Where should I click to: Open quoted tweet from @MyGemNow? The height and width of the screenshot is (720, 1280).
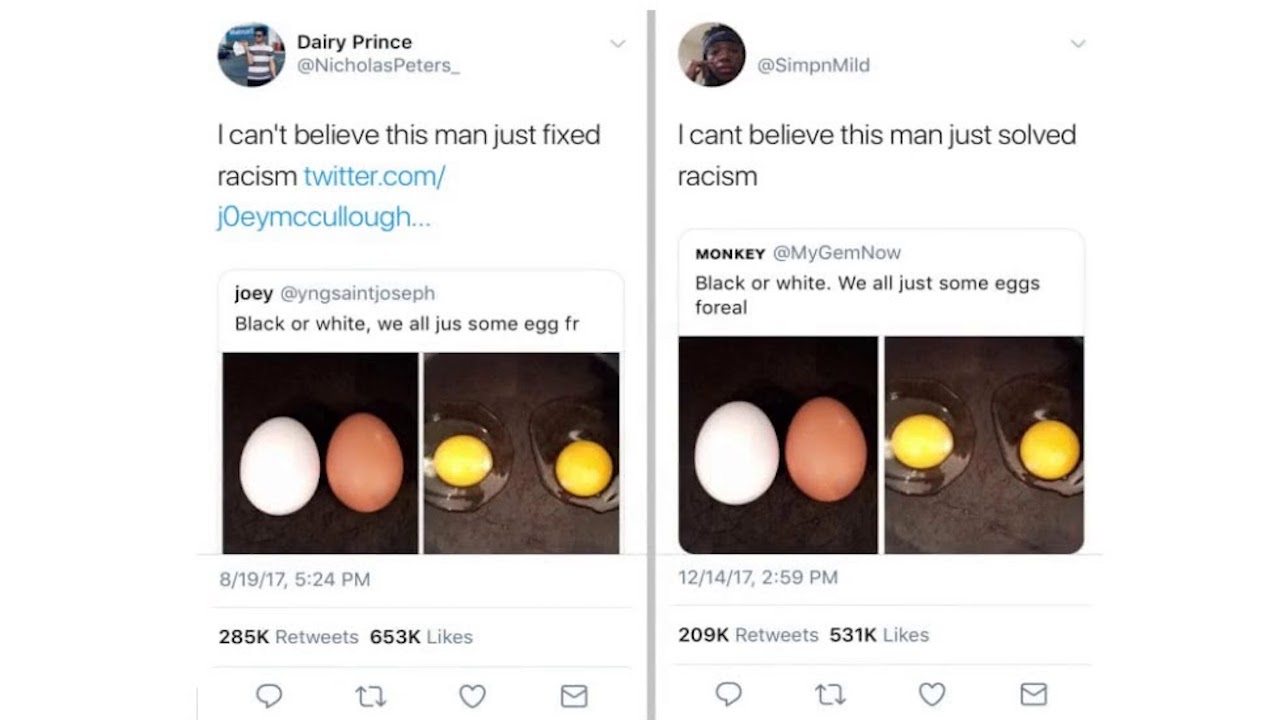pyautogui.click(x=880, y=280)
